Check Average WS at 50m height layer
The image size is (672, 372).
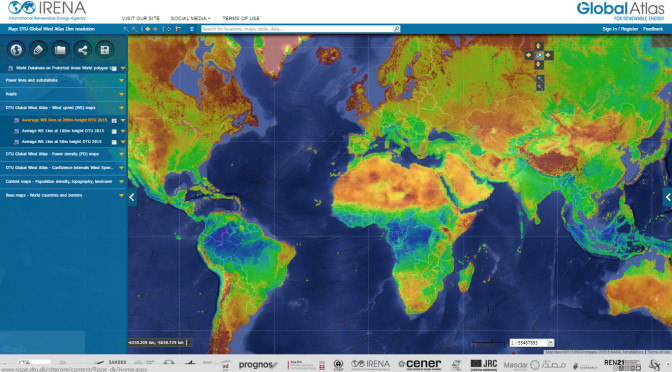pyautogui.click(x=114, y=142)
